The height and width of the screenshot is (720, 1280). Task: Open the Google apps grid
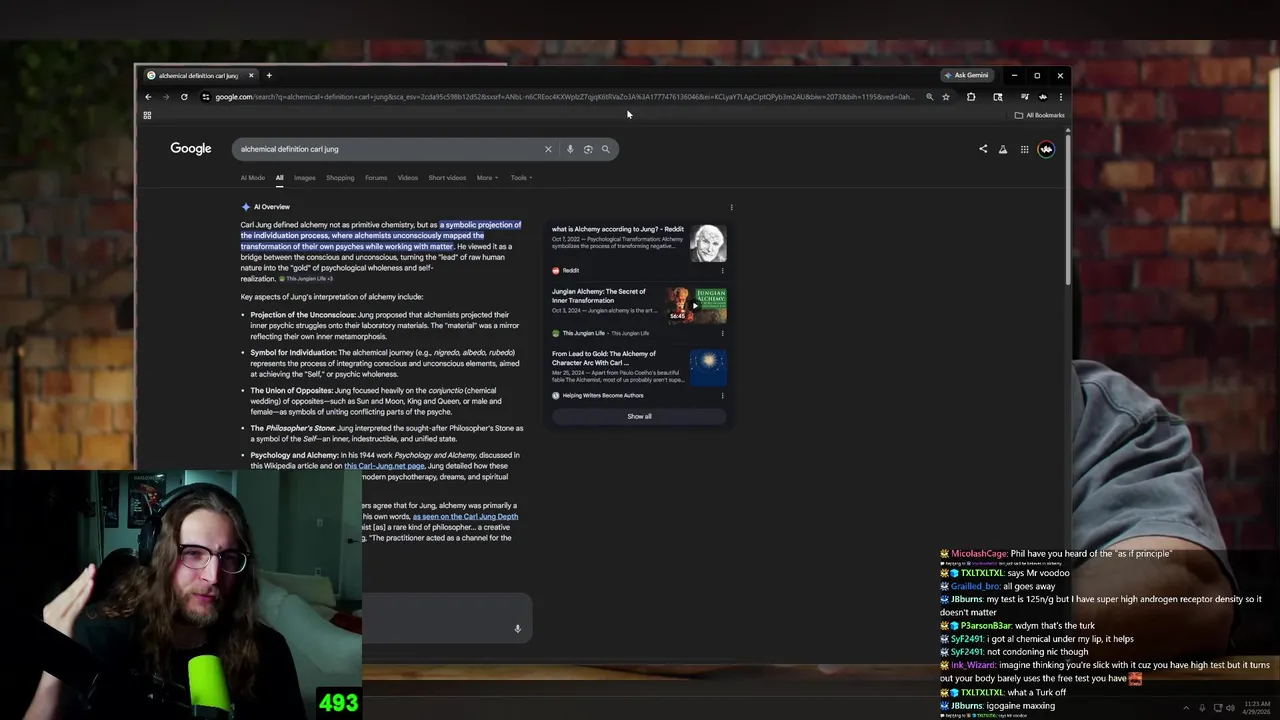[x=1024, y=149]
